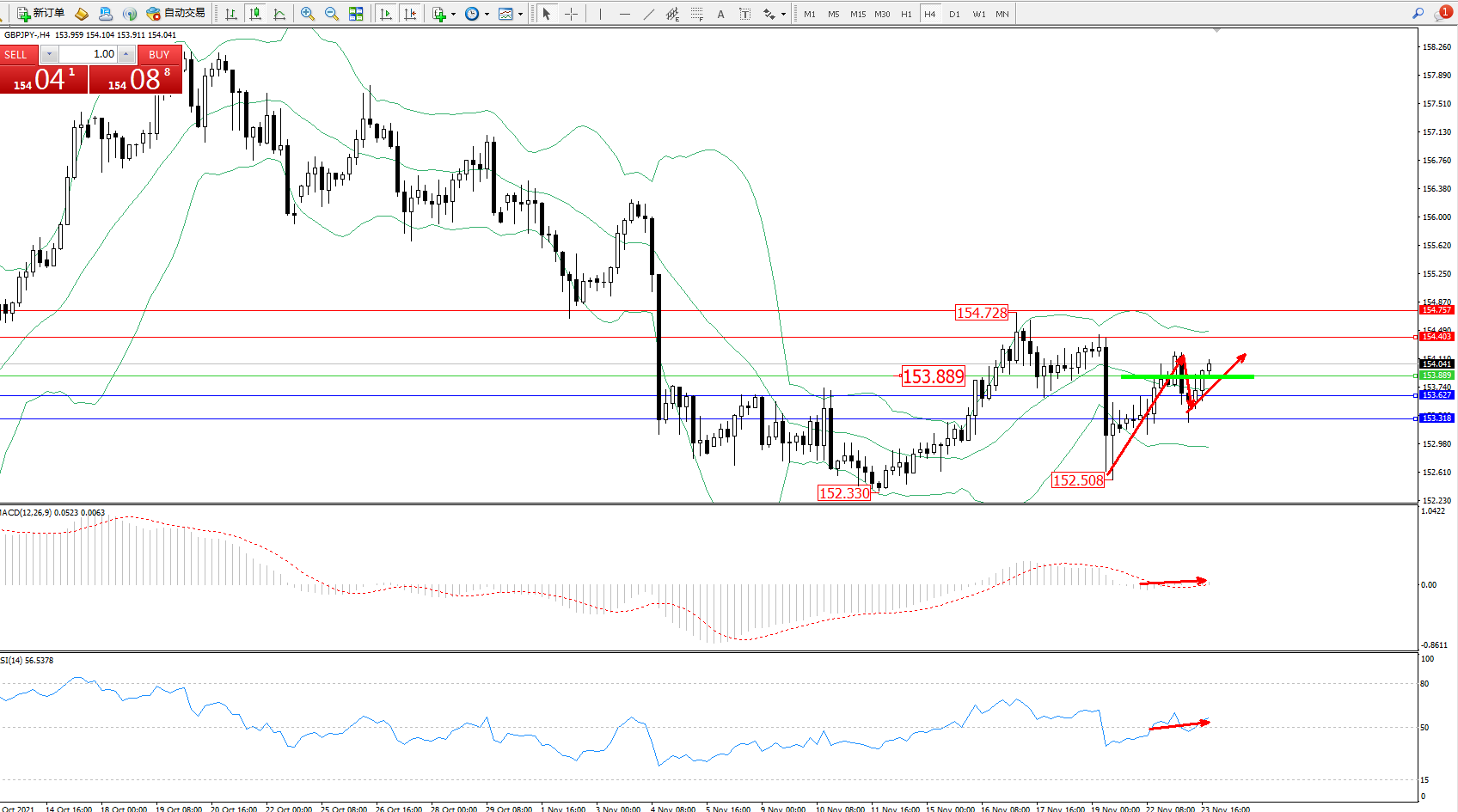Choose the horizontal line drawing tool
1458x812 pixels.
click(x=625, y=14)
